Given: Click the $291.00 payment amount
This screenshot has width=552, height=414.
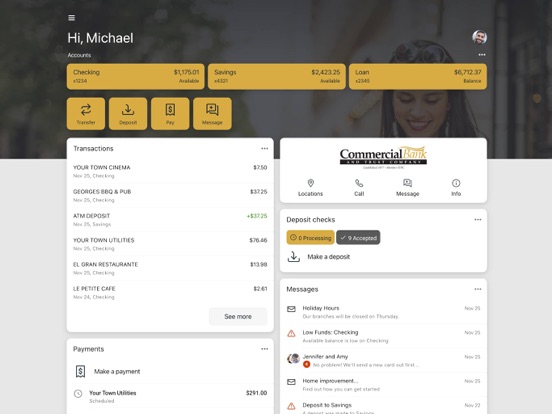Looking at the screenshot, I should click(x=256, y=393).
